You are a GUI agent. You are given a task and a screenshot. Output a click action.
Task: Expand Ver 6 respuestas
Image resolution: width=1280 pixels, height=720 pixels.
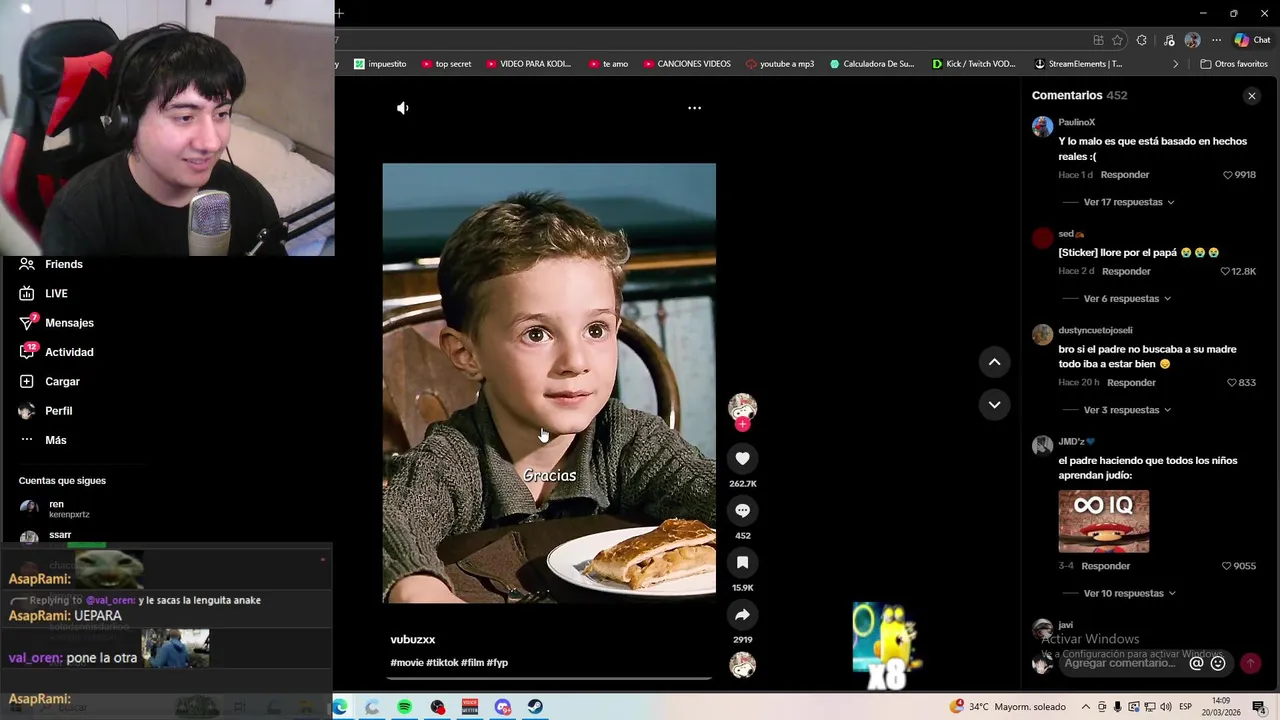[x=1127, y=299]
